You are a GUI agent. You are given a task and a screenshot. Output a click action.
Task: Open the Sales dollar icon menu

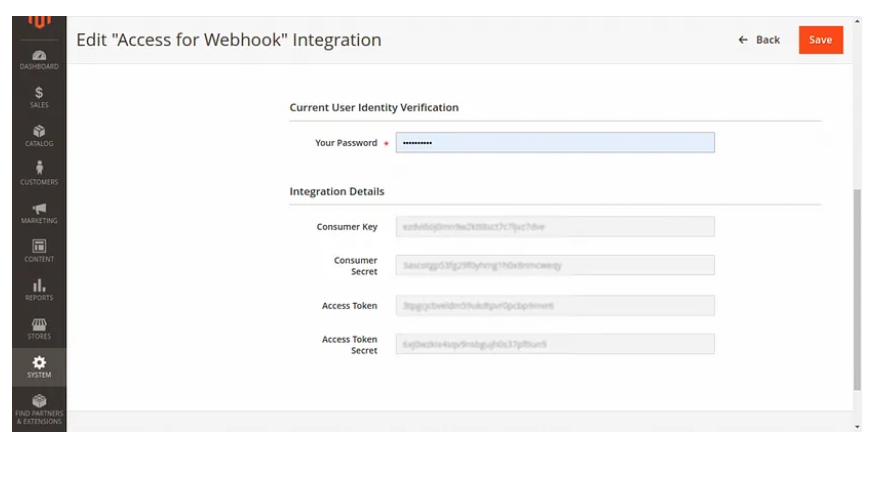(39, 97)
